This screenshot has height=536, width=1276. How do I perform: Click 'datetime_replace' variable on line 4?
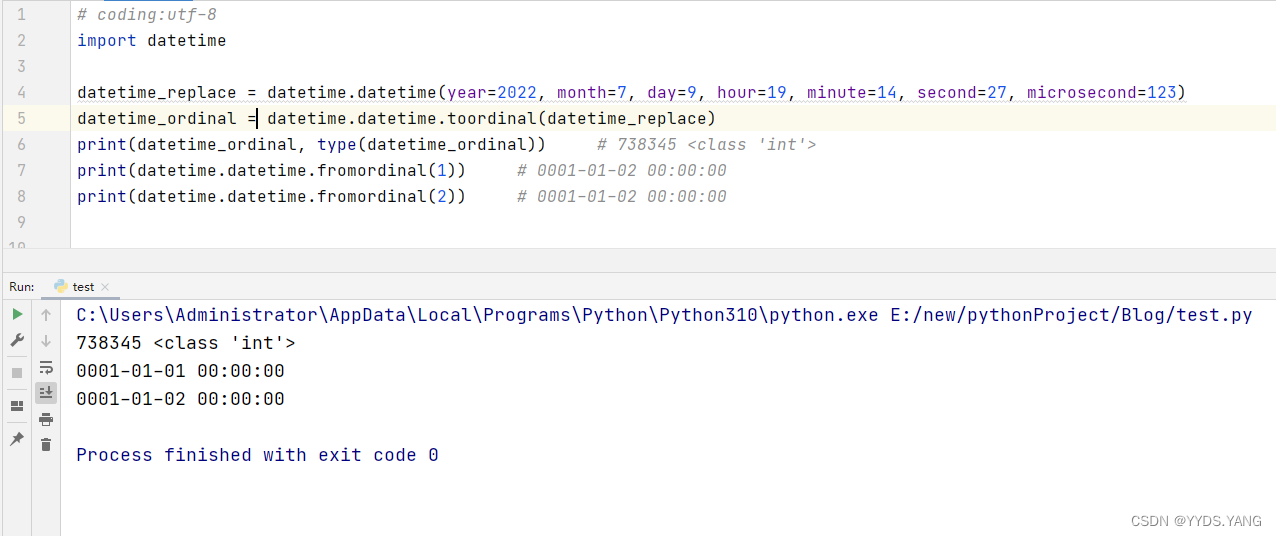157,93
